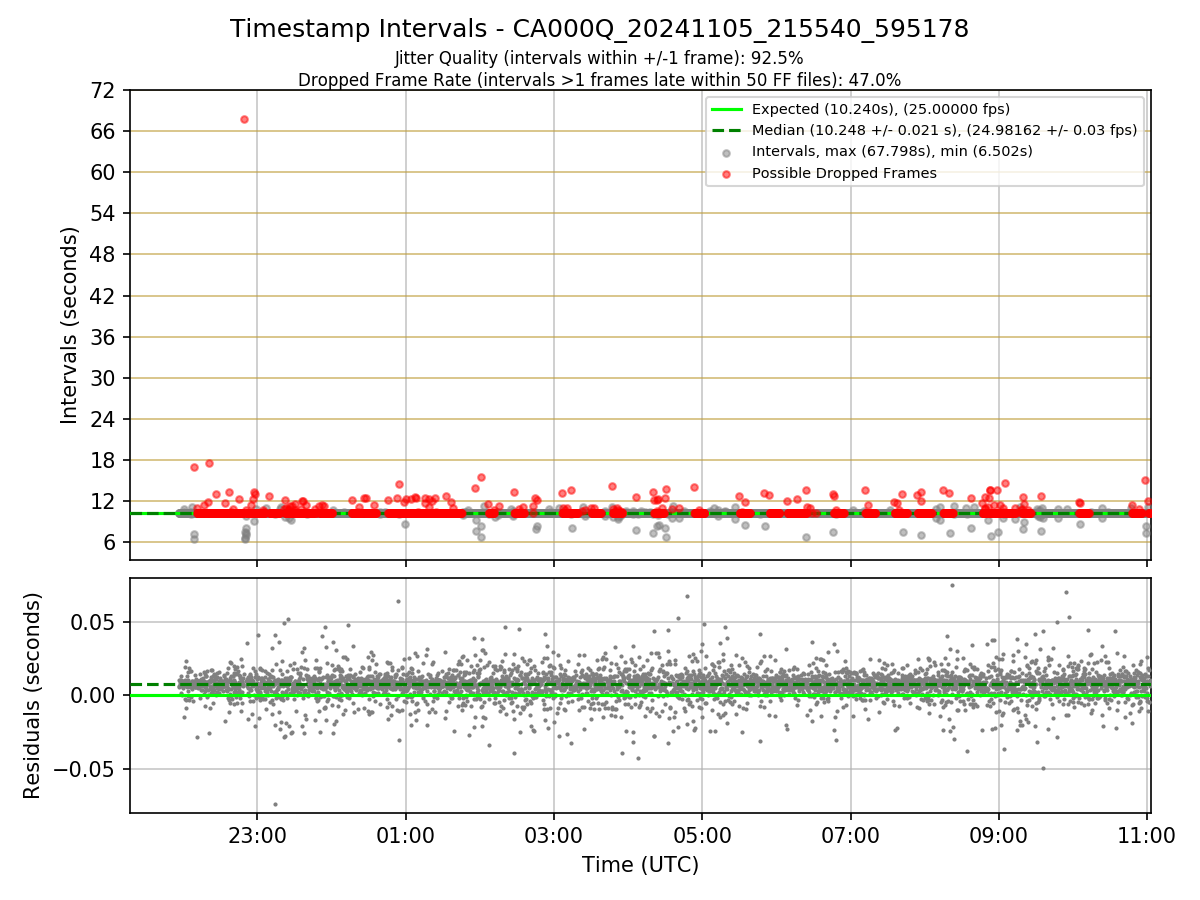
Task: Click the legend entry beginning 'Median (10.248 +/- 0.021 s)'
Action: point(944,130)
